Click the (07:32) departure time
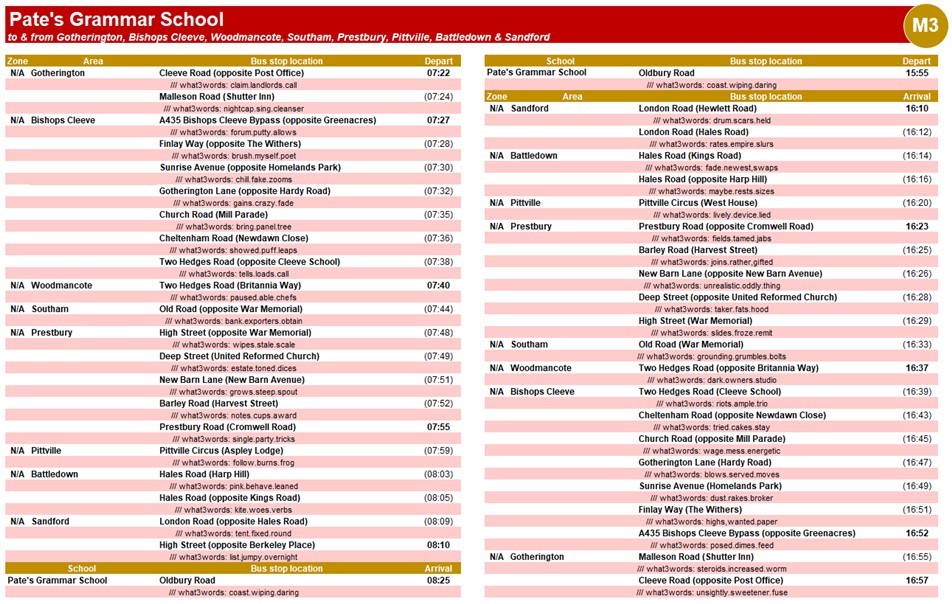The image size is (952, 604). [438, 191]
